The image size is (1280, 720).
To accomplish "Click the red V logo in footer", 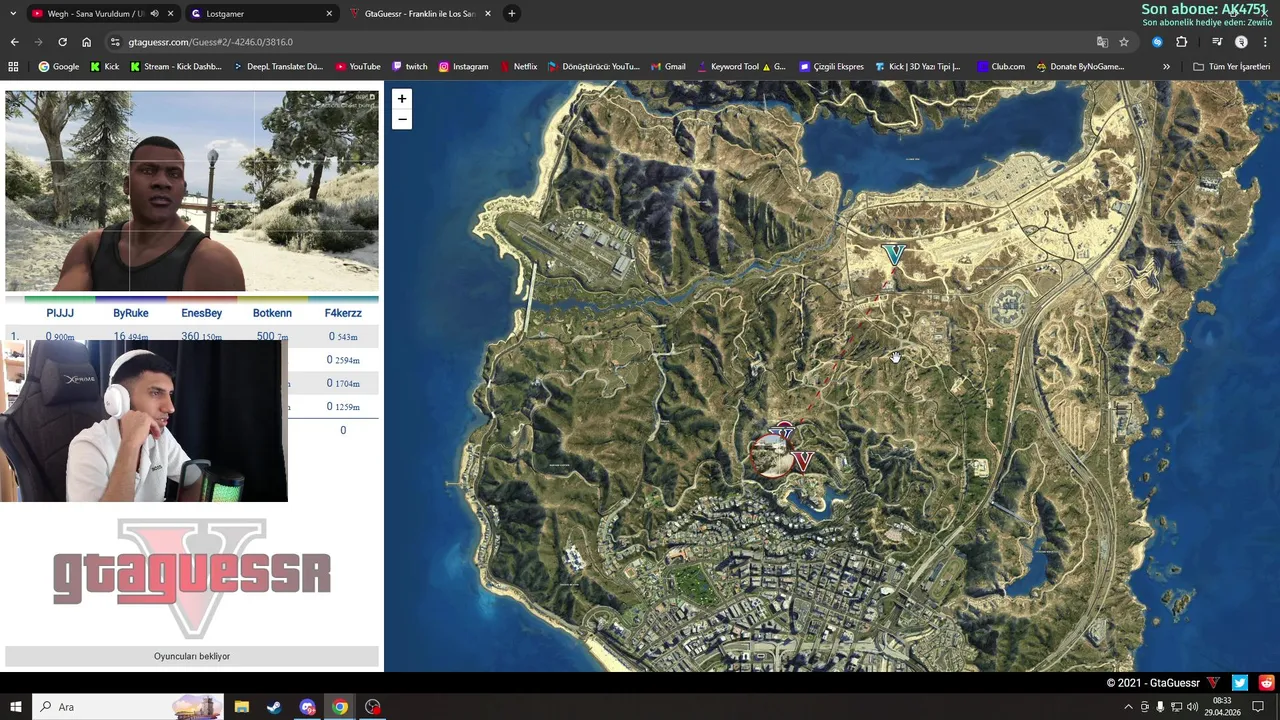I will pyautogui.click(x=1213, y=683).
